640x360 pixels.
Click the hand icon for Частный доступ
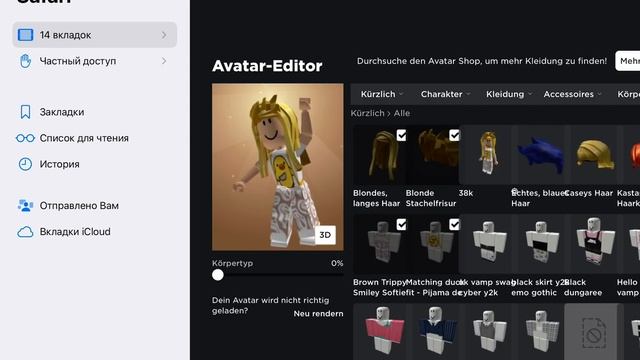coord(25,61)
